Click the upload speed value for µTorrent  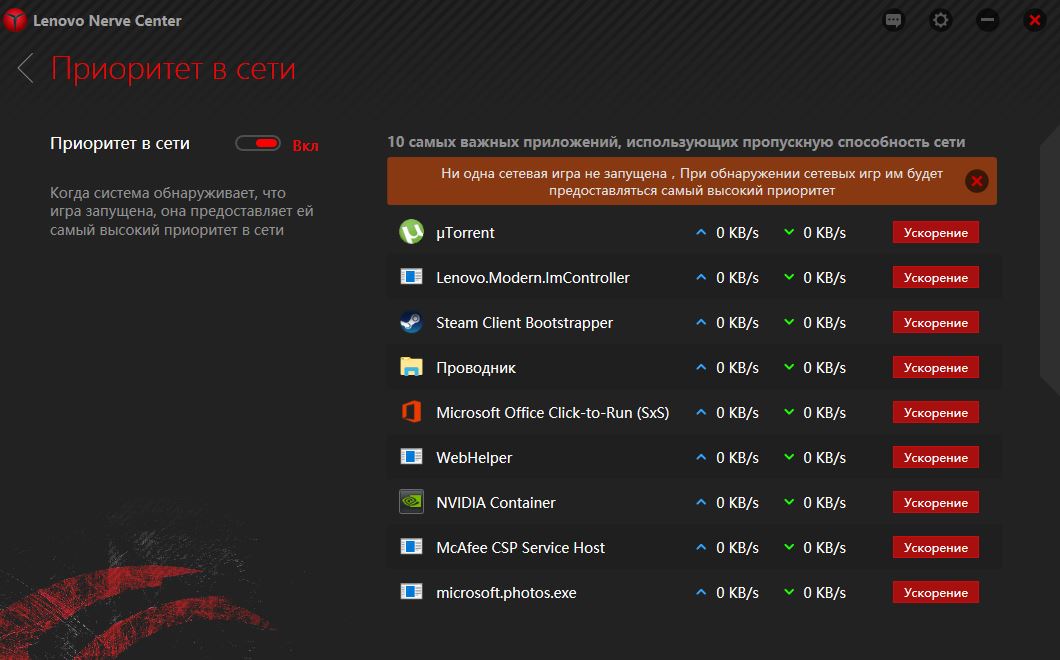(x=737, y=233)
